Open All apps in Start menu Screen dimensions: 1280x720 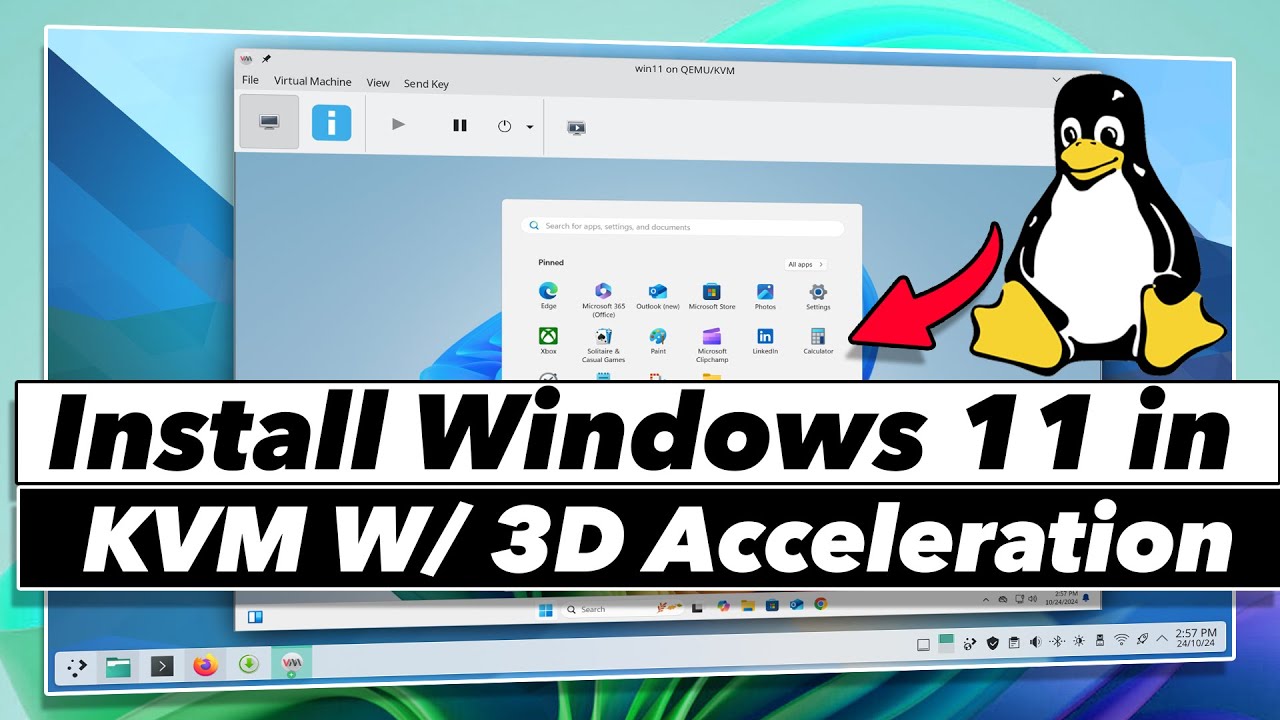(x=805, y=264)
